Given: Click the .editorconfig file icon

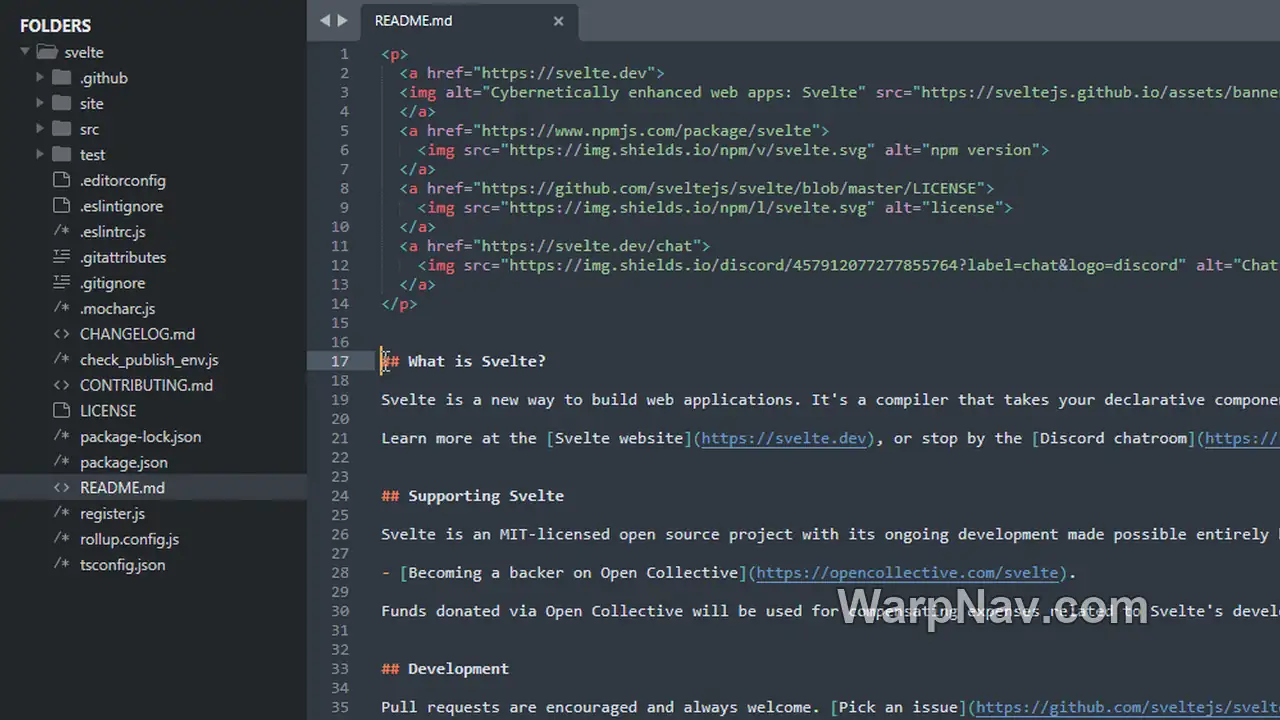Looking at the screenshot, I should tap(61, 180).
